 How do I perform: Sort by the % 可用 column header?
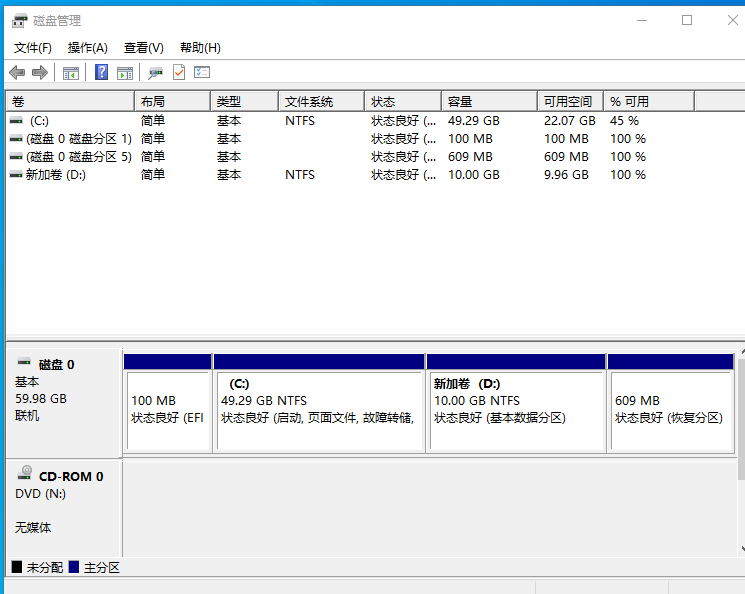649,102
